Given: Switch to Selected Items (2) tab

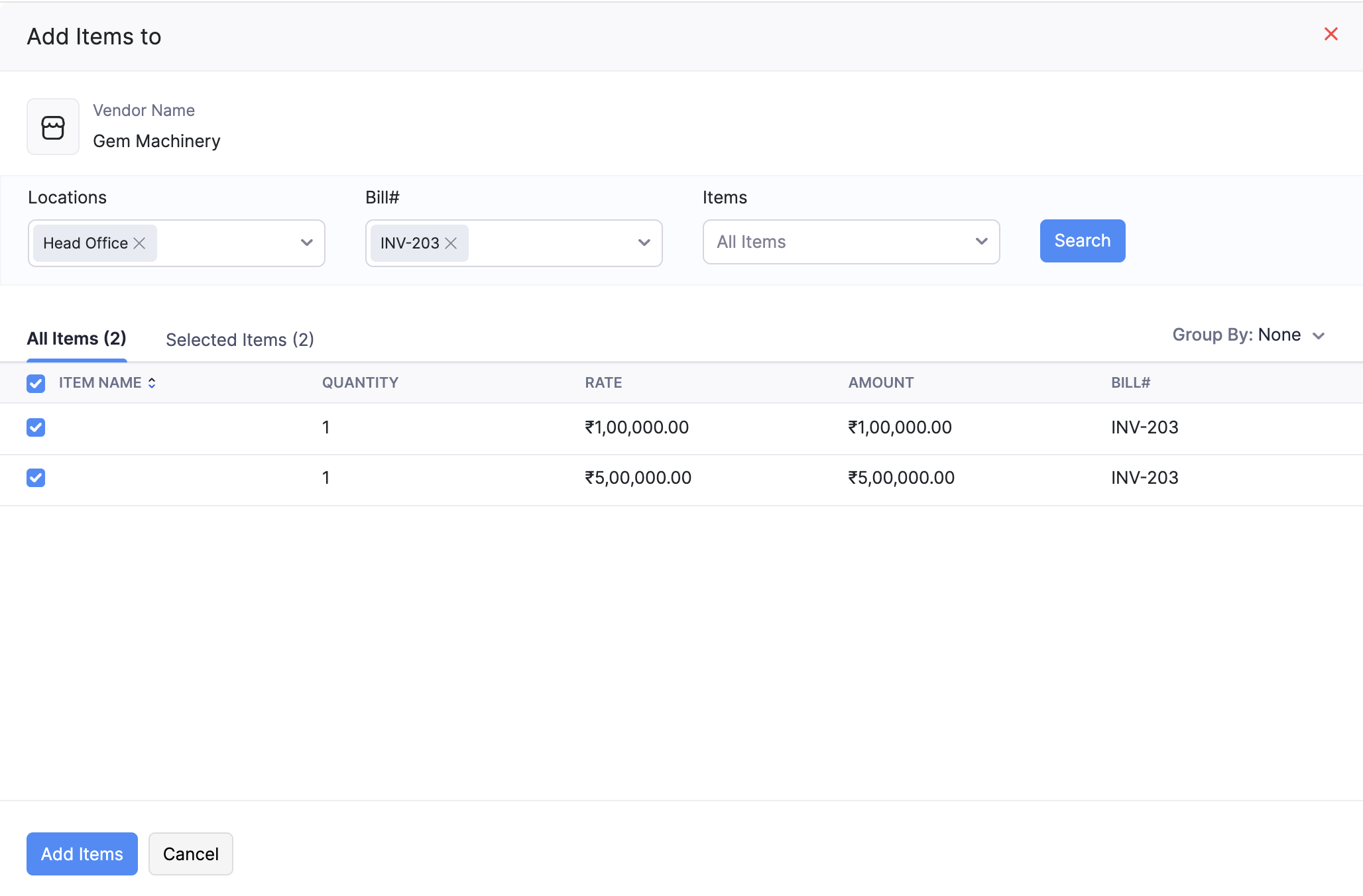Looking at the screenshot, I should pos(240,340).
